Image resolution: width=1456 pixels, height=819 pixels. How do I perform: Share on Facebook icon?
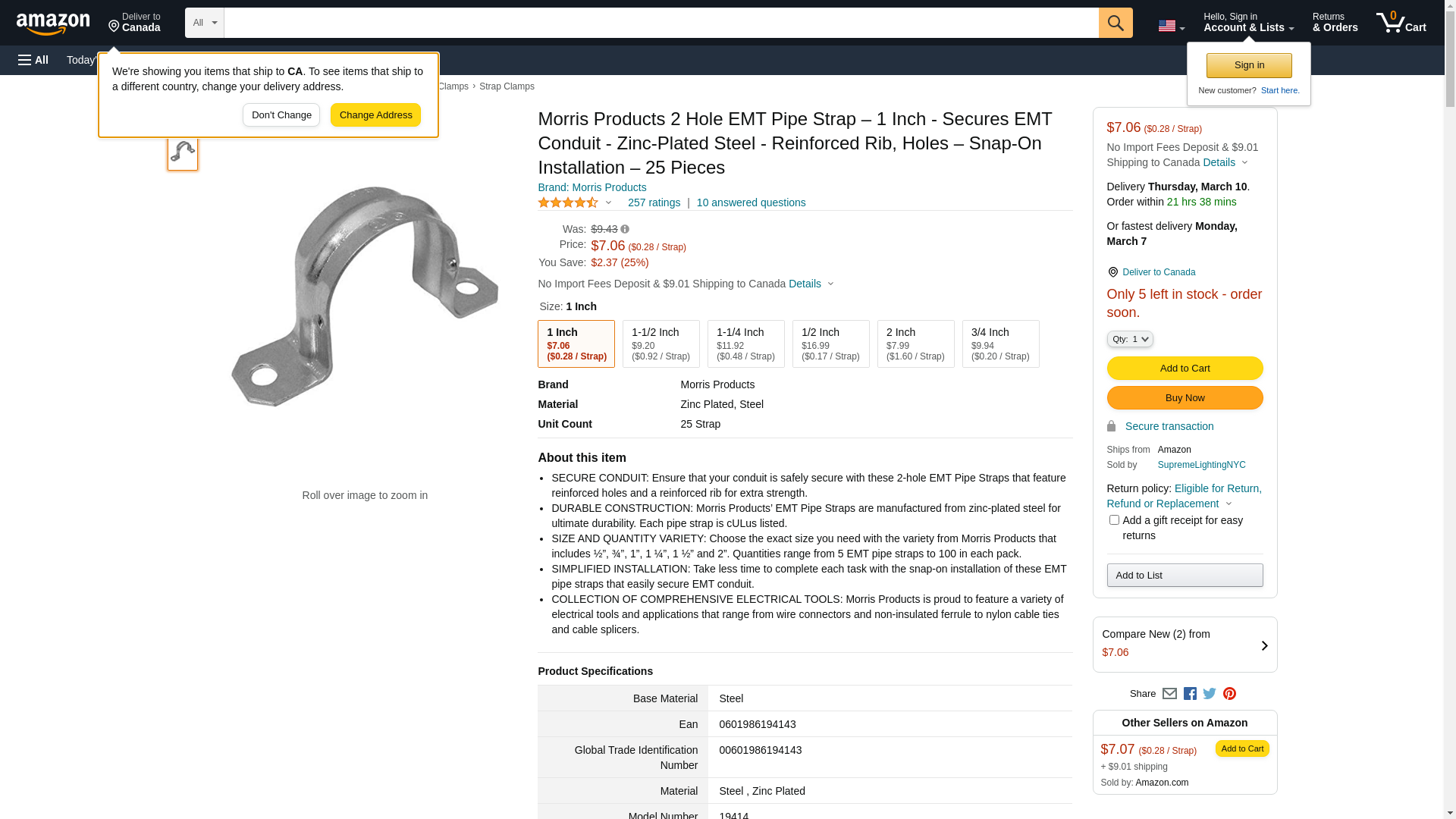(1190, 694)
